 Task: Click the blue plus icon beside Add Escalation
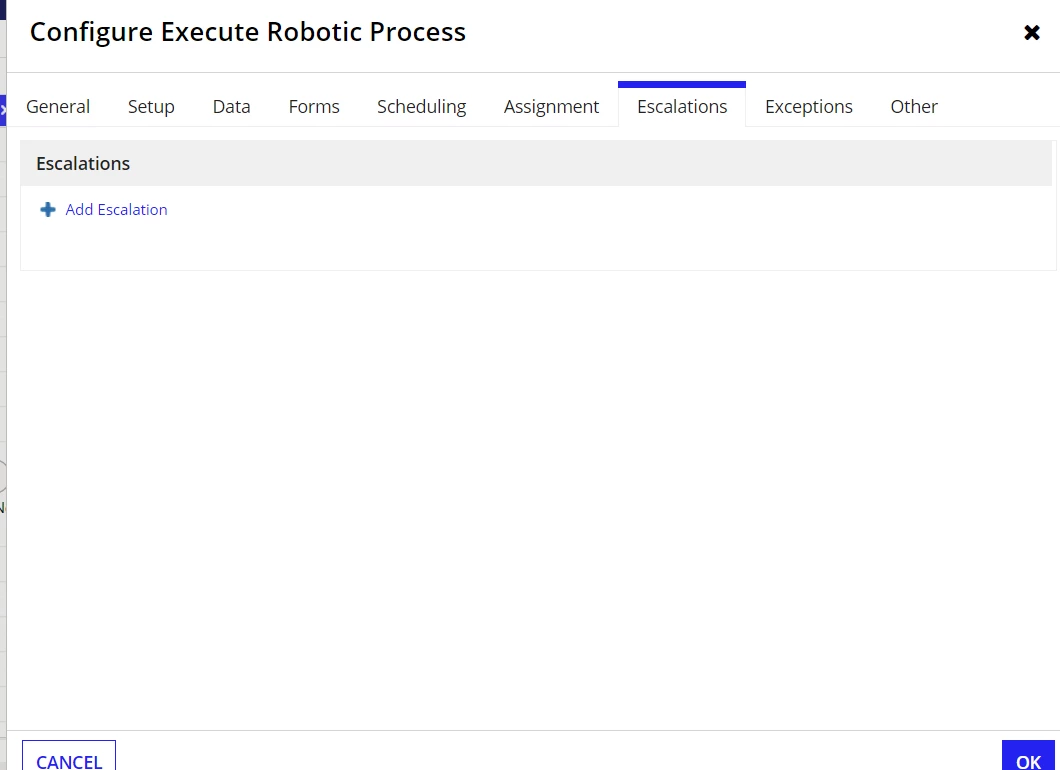click(48, 210)
